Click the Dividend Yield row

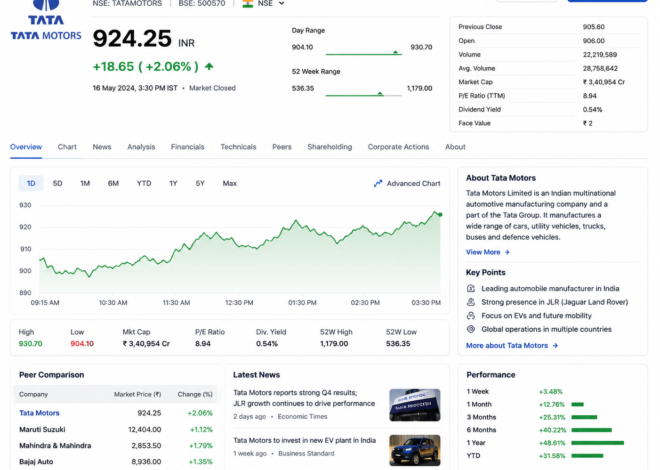548,109
